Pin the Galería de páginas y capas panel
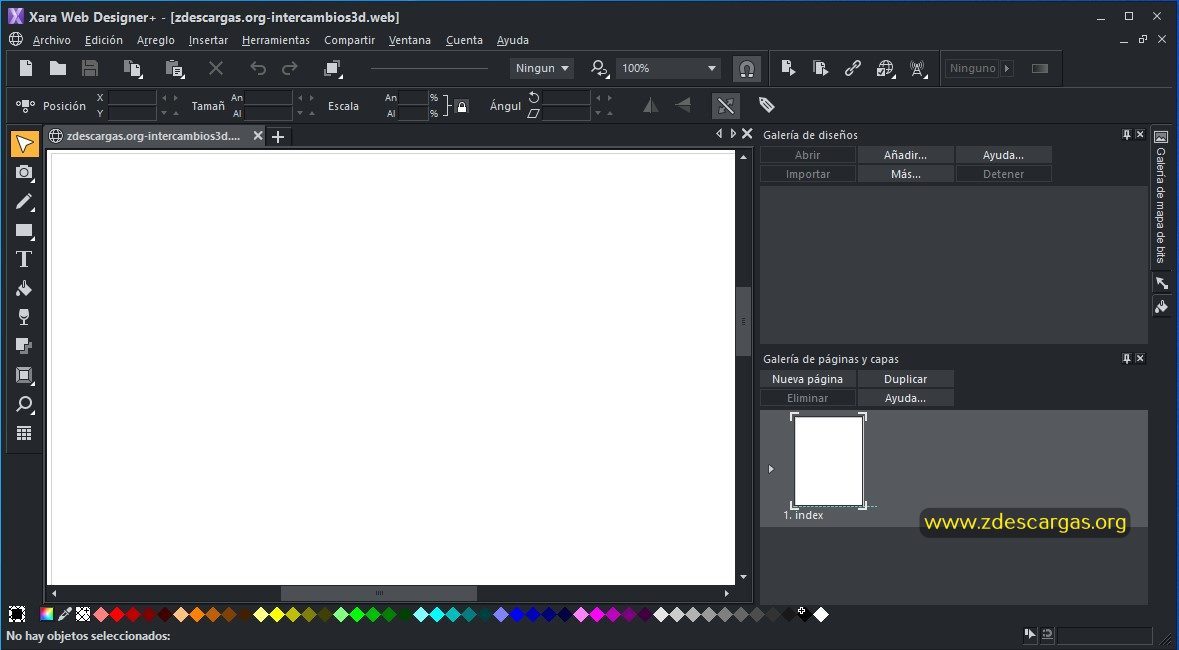This screenshot has height=650, width=1179. [1126, 359]
